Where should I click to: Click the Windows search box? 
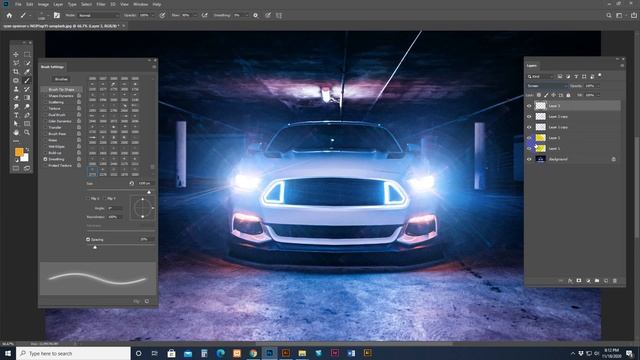(x=73, y=353)
